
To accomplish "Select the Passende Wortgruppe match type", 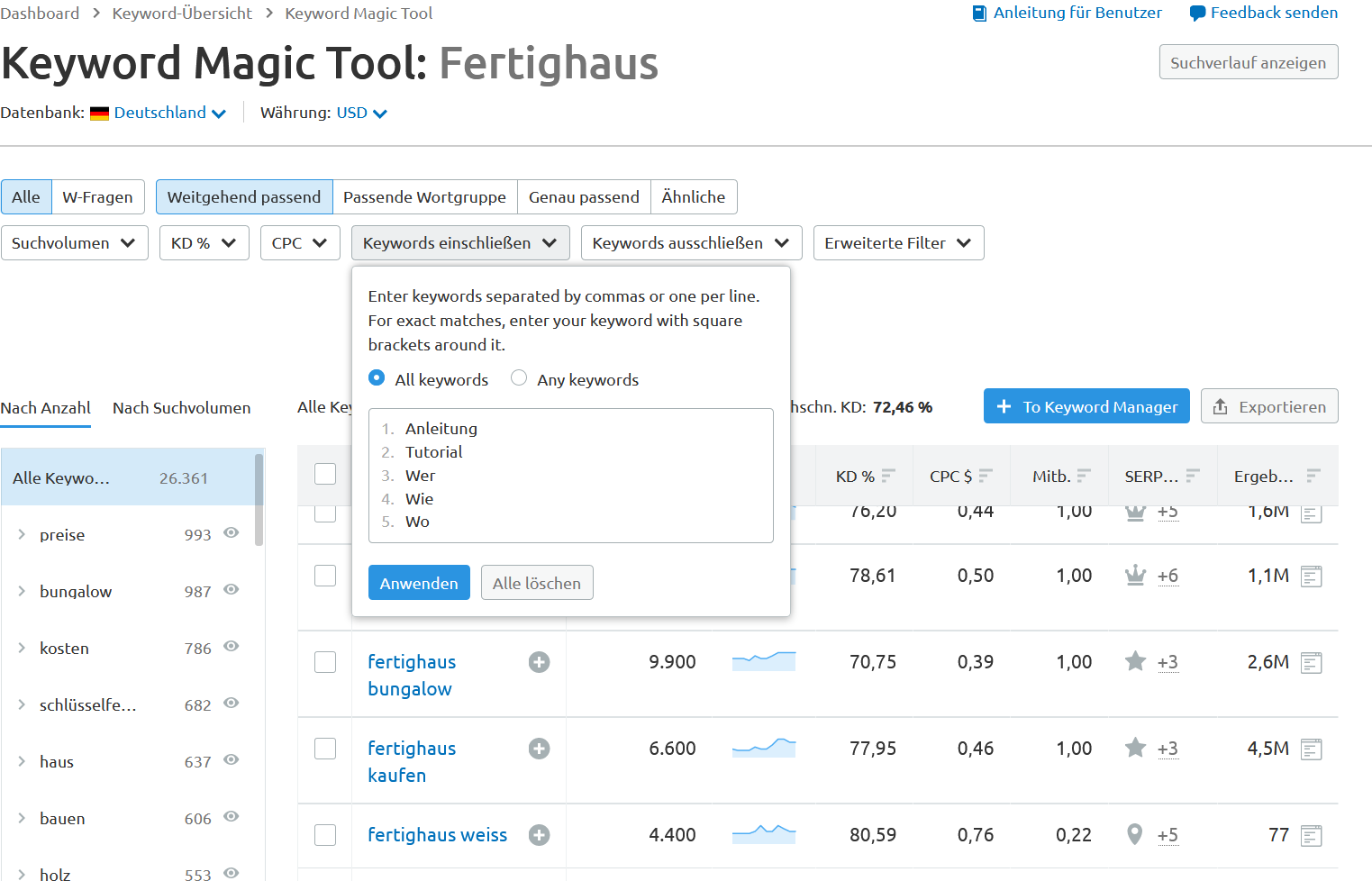I will [x=424, y=197].
